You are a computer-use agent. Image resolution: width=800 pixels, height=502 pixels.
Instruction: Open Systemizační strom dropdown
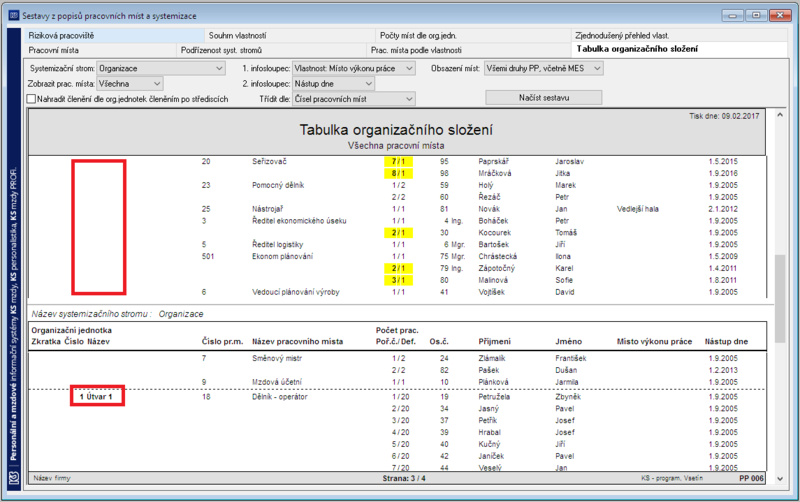161,68
